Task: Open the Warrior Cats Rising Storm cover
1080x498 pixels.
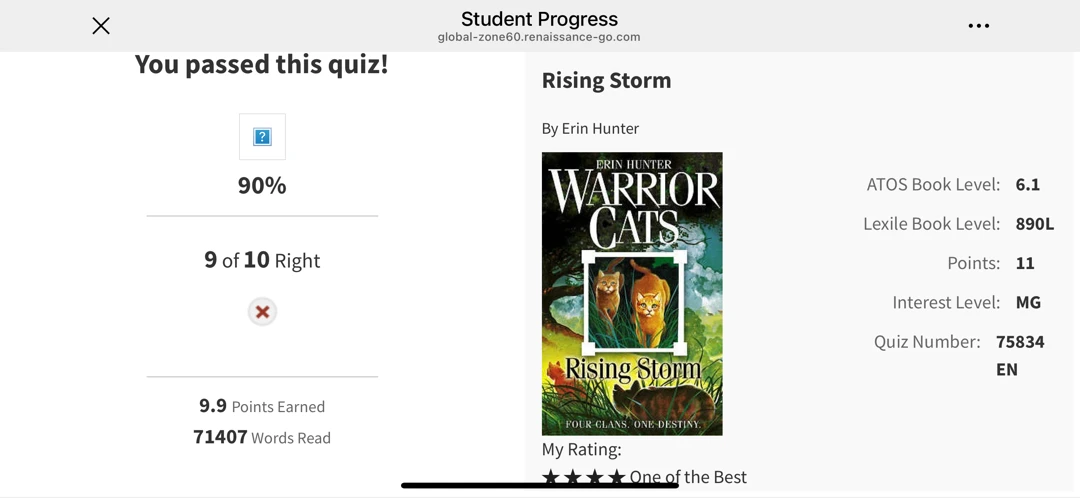Action: tap(632, 293)
